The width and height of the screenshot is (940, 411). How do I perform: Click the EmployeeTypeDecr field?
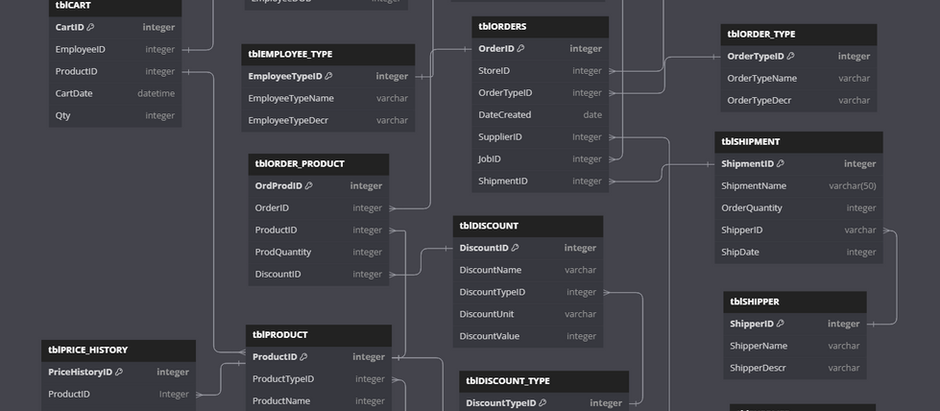328,120
